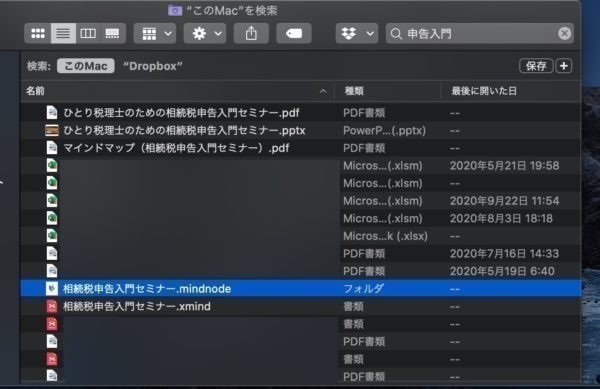Click the MindNode icon of .mindnode file
Image resolution: width=600 pixels, height=389 pixels.
[x=52, y=289]
